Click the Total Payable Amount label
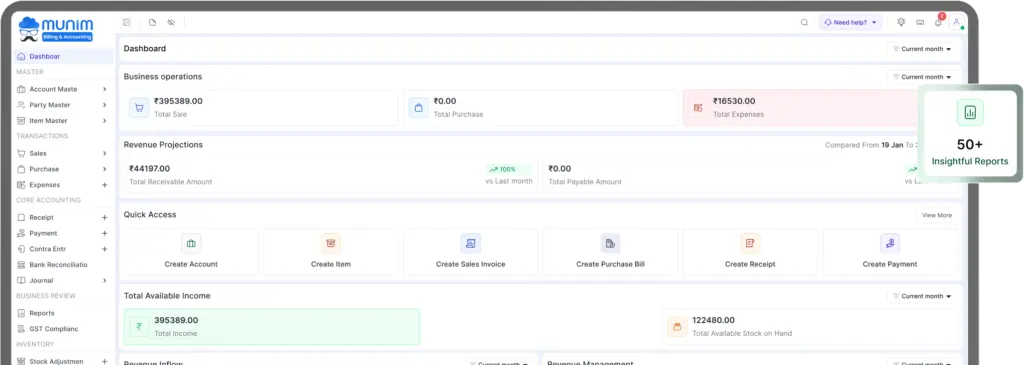 click(585, 182)
